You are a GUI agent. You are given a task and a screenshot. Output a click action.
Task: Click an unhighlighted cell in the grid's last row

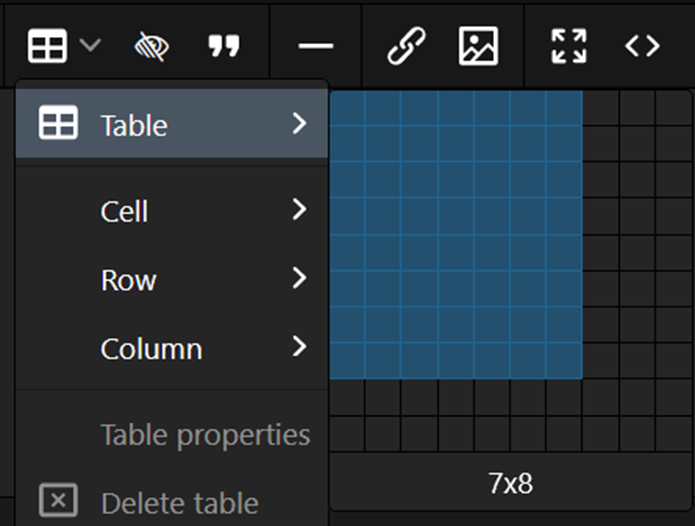[x=347, y=434]
